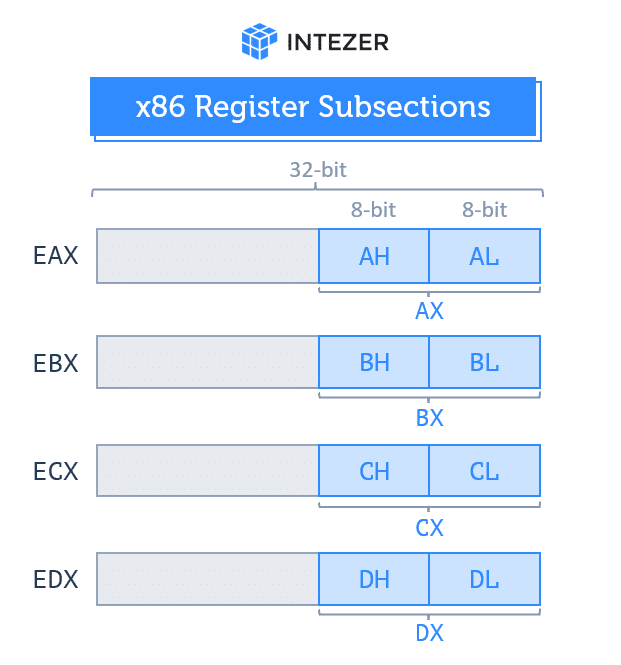Image resolution: width=621 pixels, height=665 pixels.
Task: Click the Intezer cube logo icon
Action: tap(259, 41)
